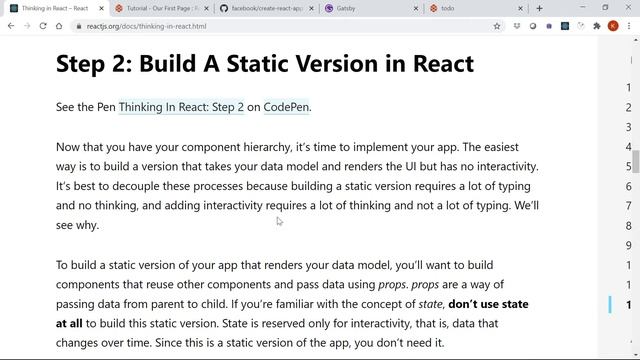Screen dimensions: 640x360
Task: Click the browser forward arrow
Action: [x=27, y=26]
